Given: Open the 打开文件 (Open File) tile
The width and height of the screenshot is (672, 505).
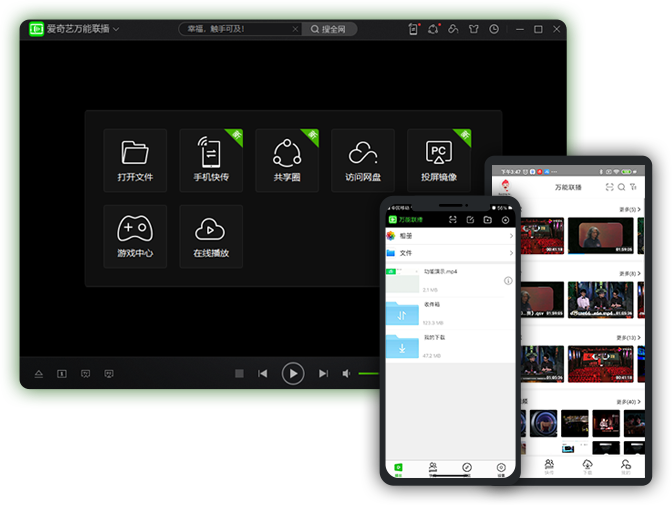Looking at the screenshot, I should [135, 160].
